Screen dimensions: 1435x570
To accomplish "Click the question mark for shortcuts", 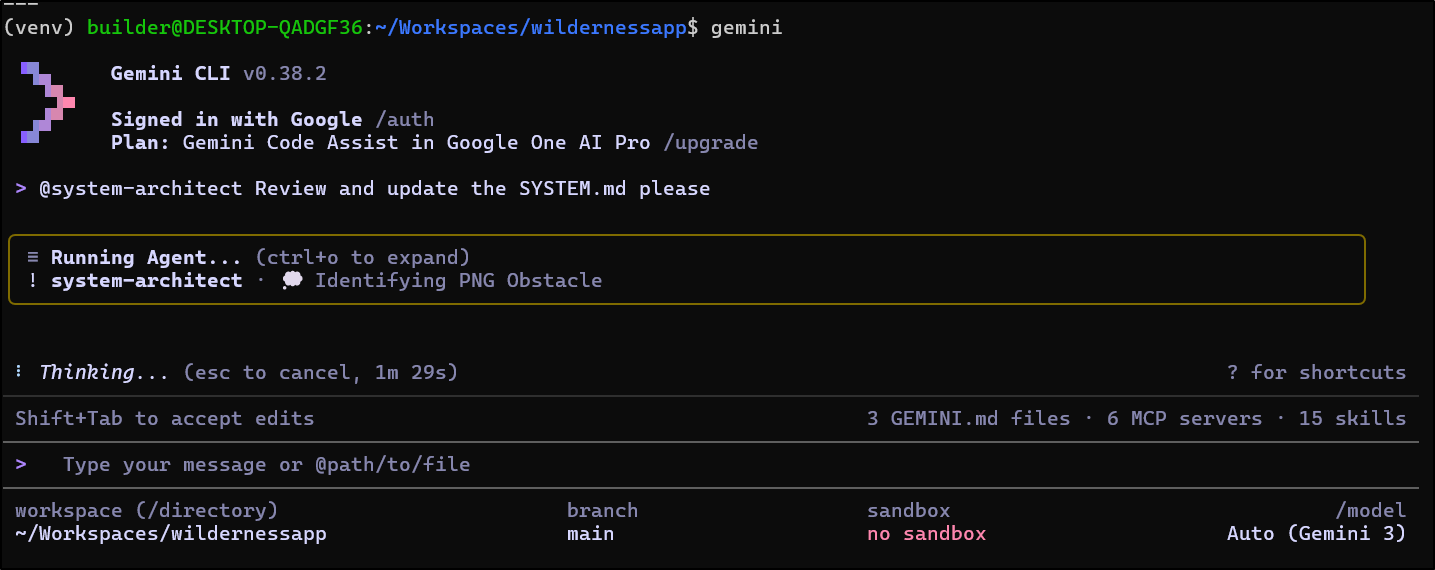I will tap(1233, 372).
